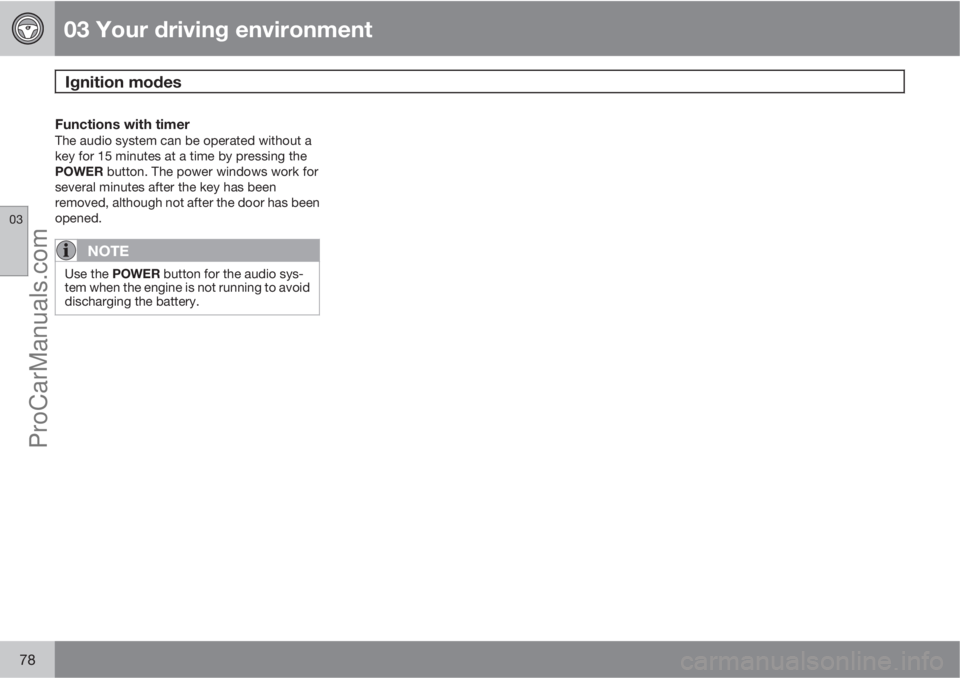Viewport: 960px width, 678px height.
Task: Click the text 'several minutes after the key'
Action: pos(137,187)
